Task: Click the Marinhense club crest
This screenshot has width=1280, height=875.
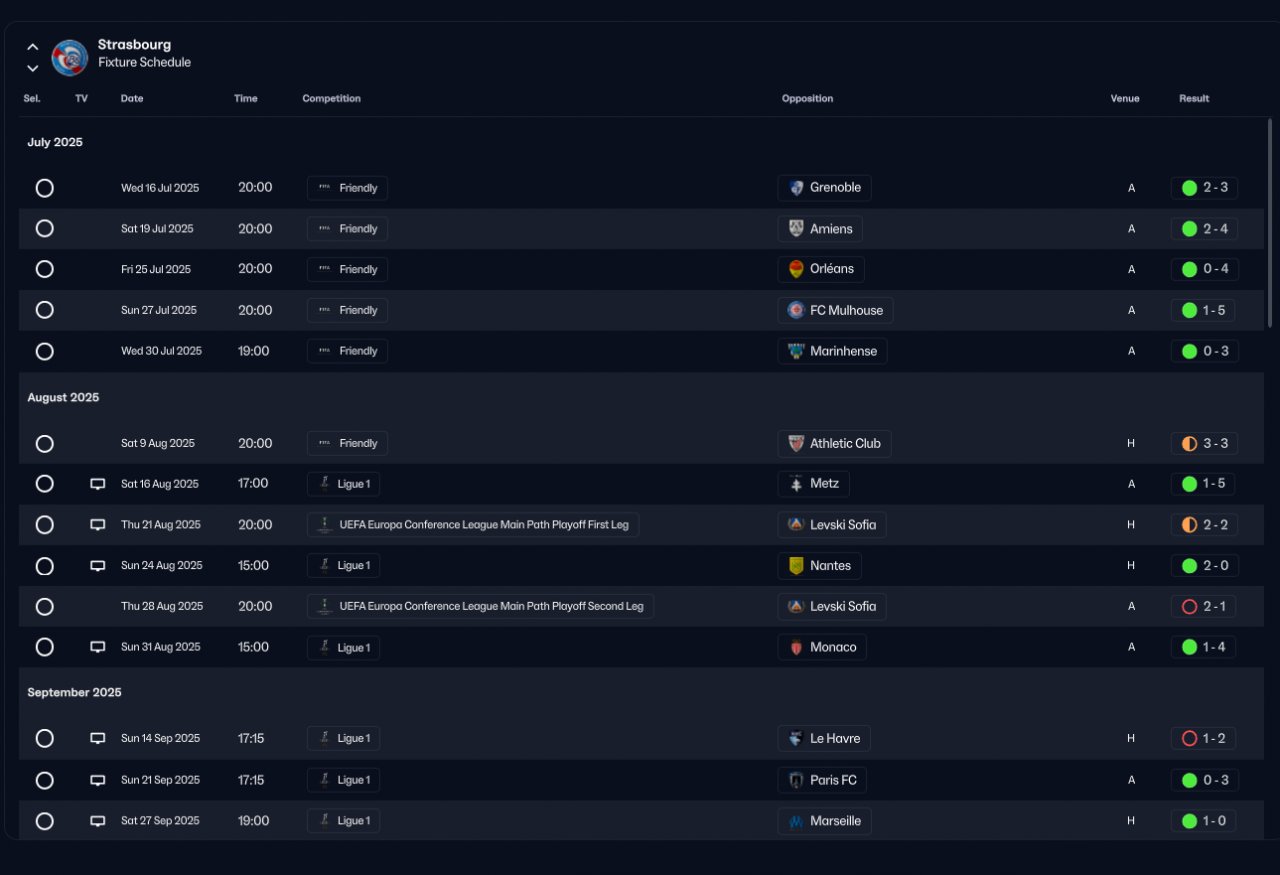Action: click(x=796, y=351)
